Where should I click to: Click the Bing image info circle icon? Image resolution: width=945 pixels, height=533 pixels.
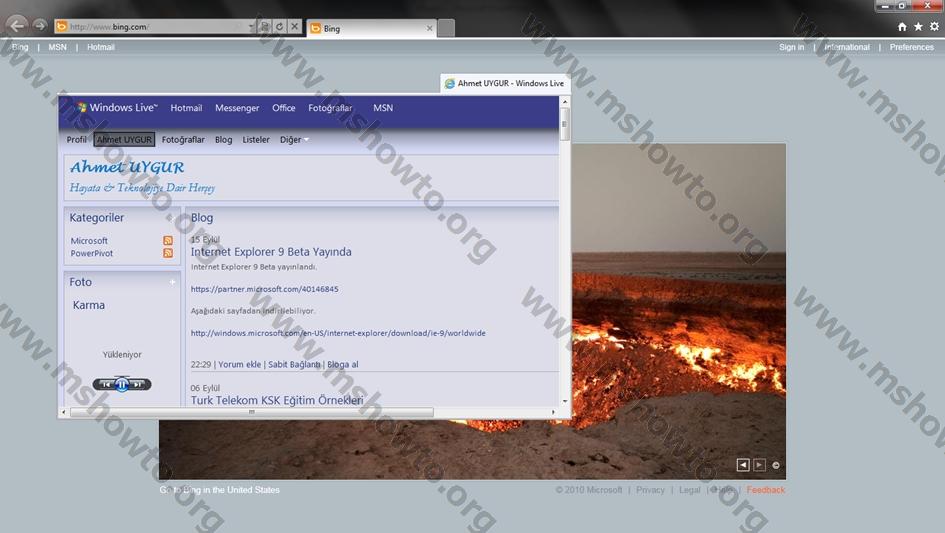coord(776,465)
